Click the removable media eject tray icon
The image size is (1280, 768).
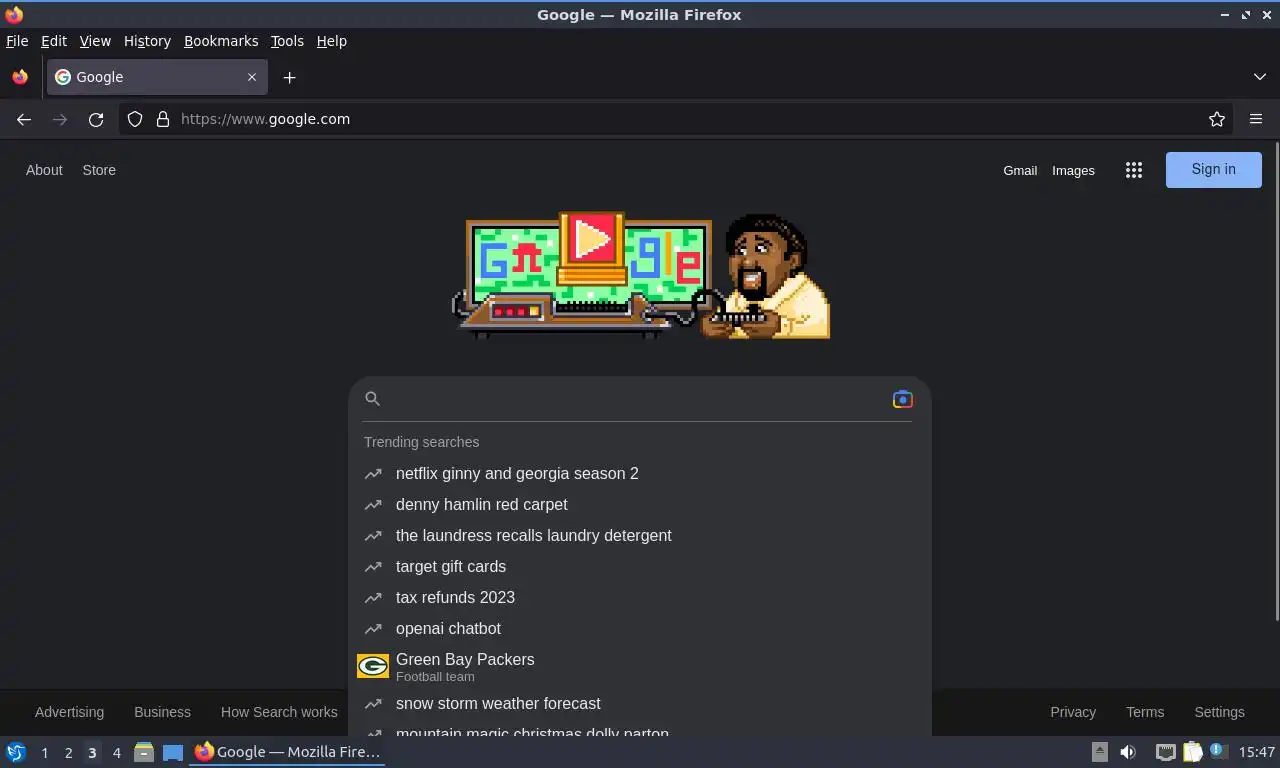coord(1099,752)
